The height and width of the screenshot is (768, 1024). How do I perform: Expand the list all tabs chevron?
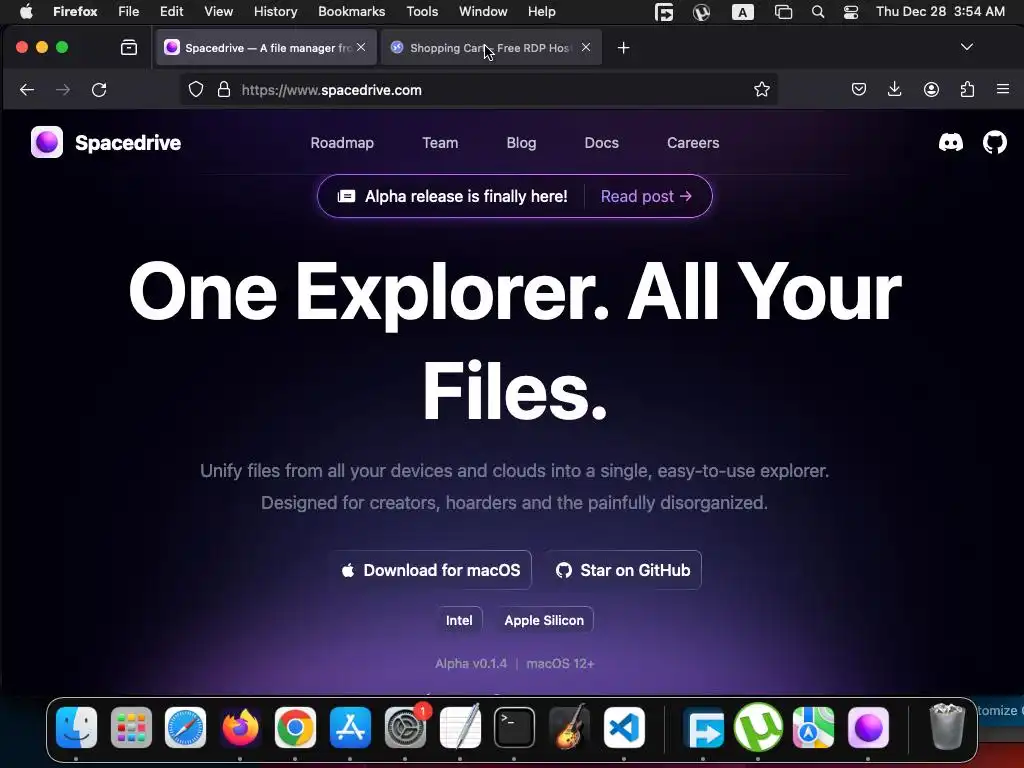[967, 47]
